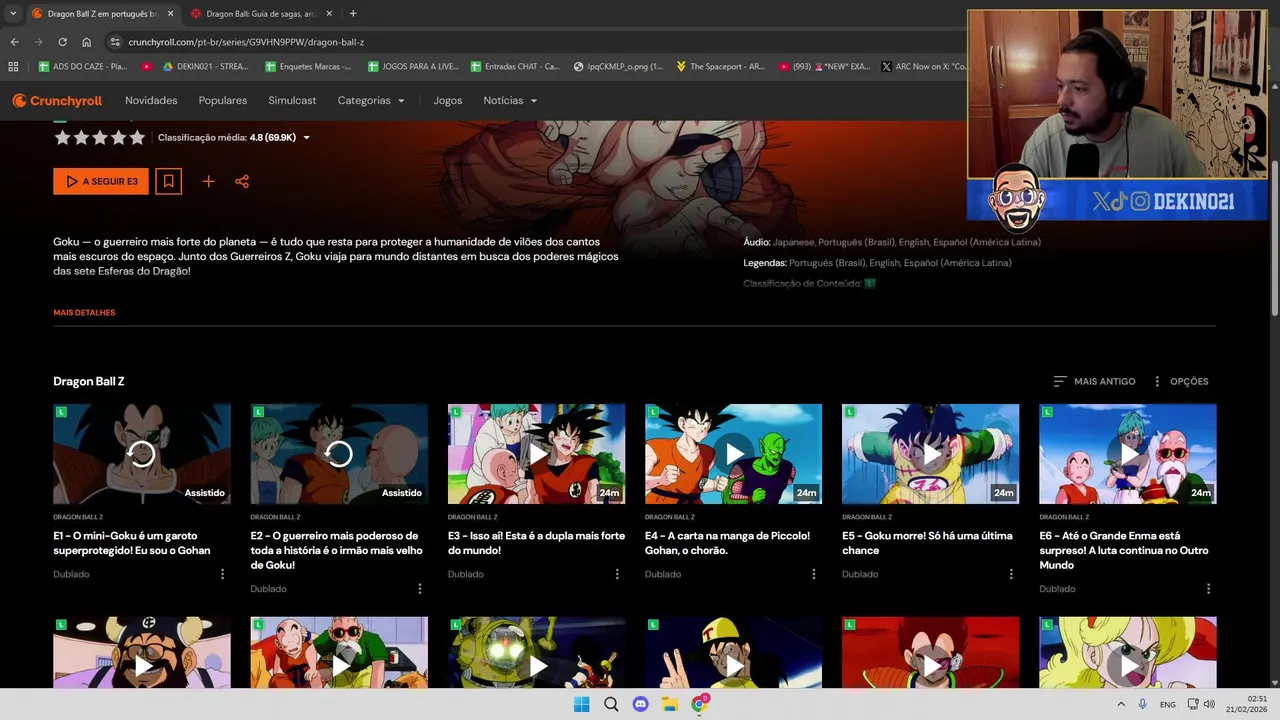Show hidden system tray icons
1280x720 pixels.
click(x=1120, y=704)
